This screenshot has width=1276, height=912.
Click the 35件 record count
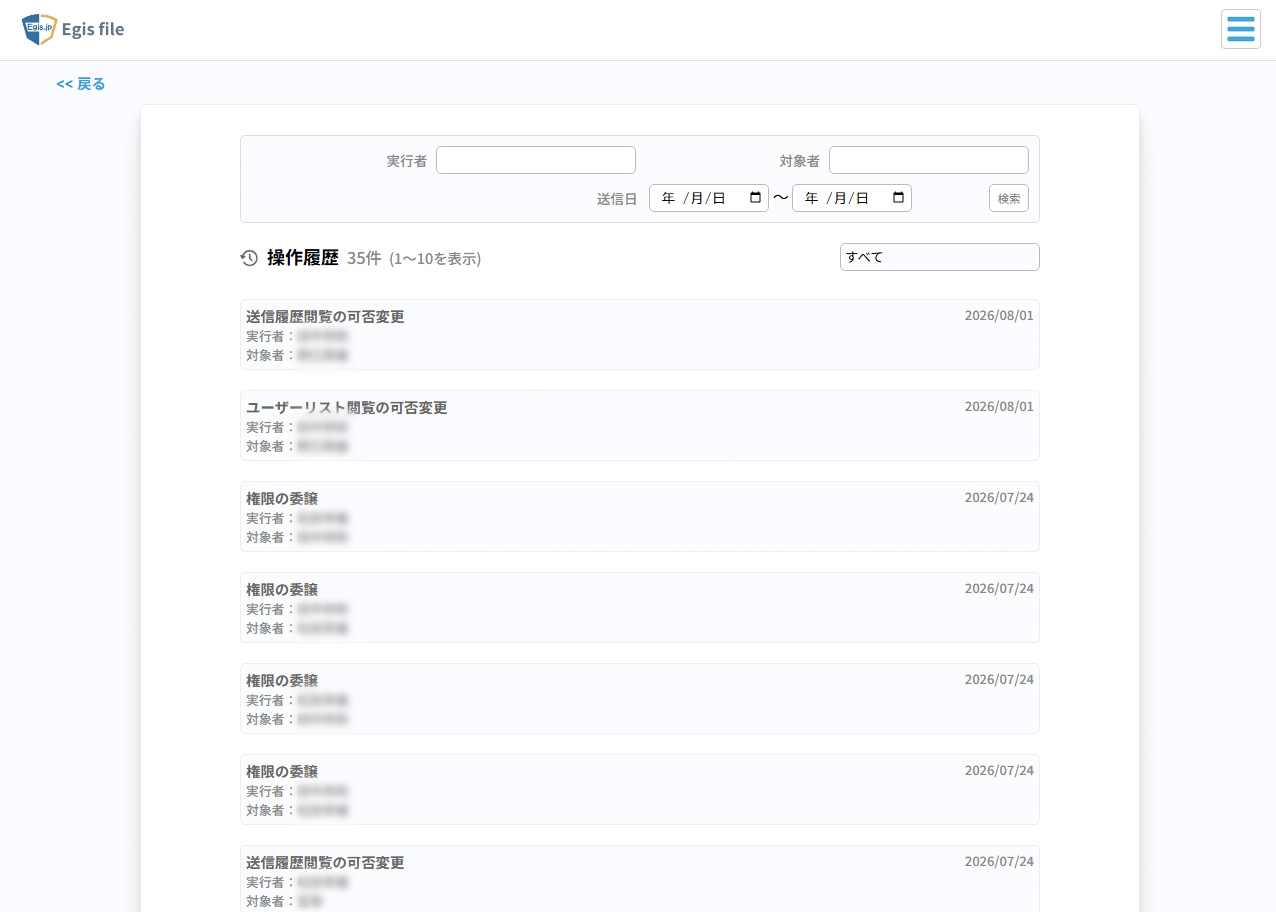pos(364,258)
